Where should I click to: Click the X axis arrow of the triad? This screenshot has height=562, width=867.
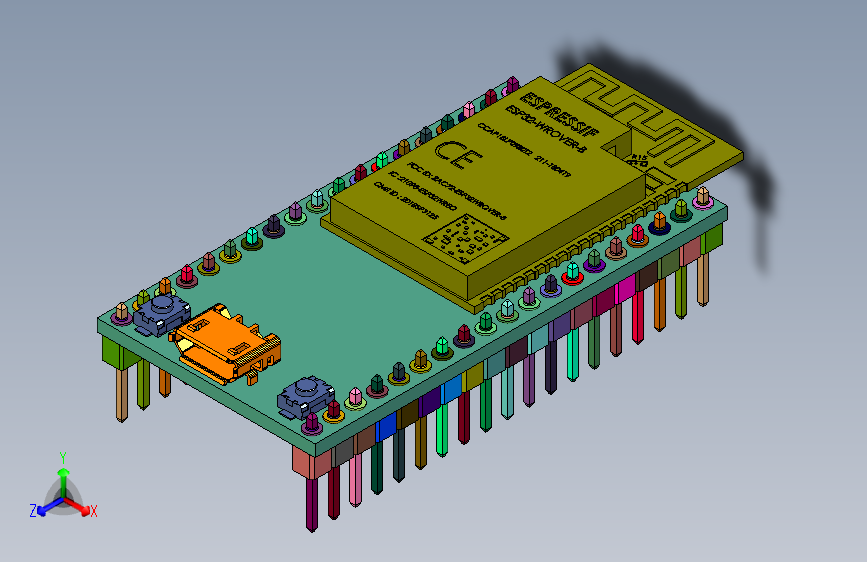(78, 506)
